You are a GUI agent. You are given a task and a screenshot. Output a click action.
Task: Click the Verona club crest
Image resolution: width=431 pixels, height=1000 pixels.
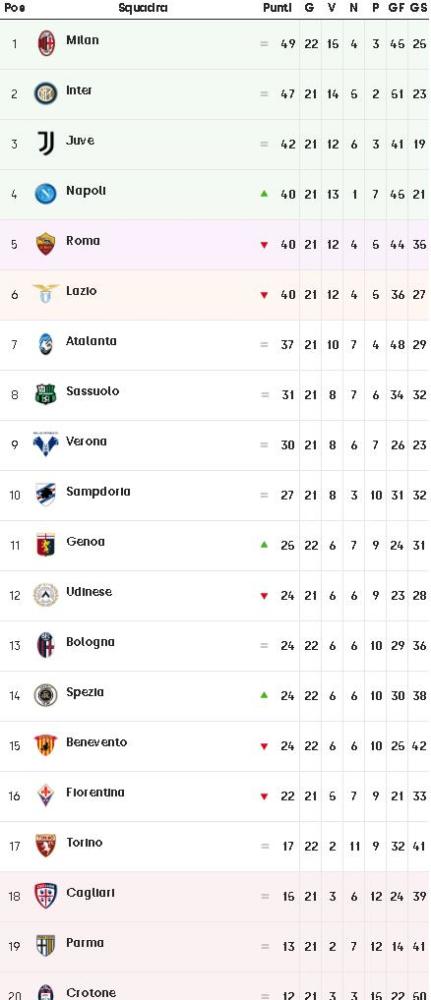(x=45, y=444)
